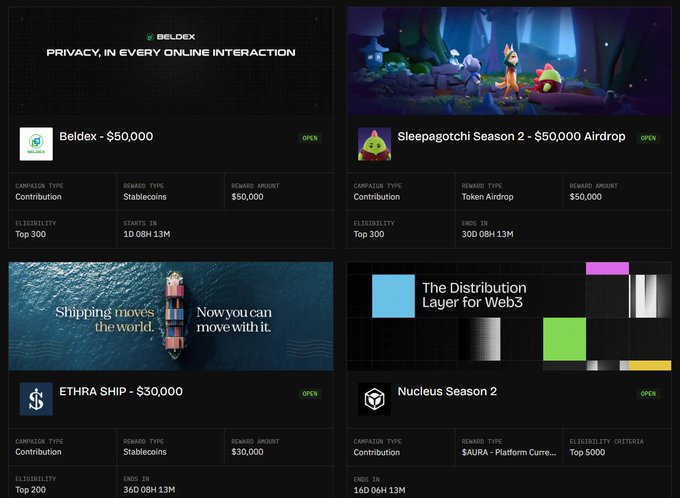Viewport: 680px width, 498px height.
Task: Select Sleepagotchi end time 30D 08H 13M
Action: coord(487,234)
